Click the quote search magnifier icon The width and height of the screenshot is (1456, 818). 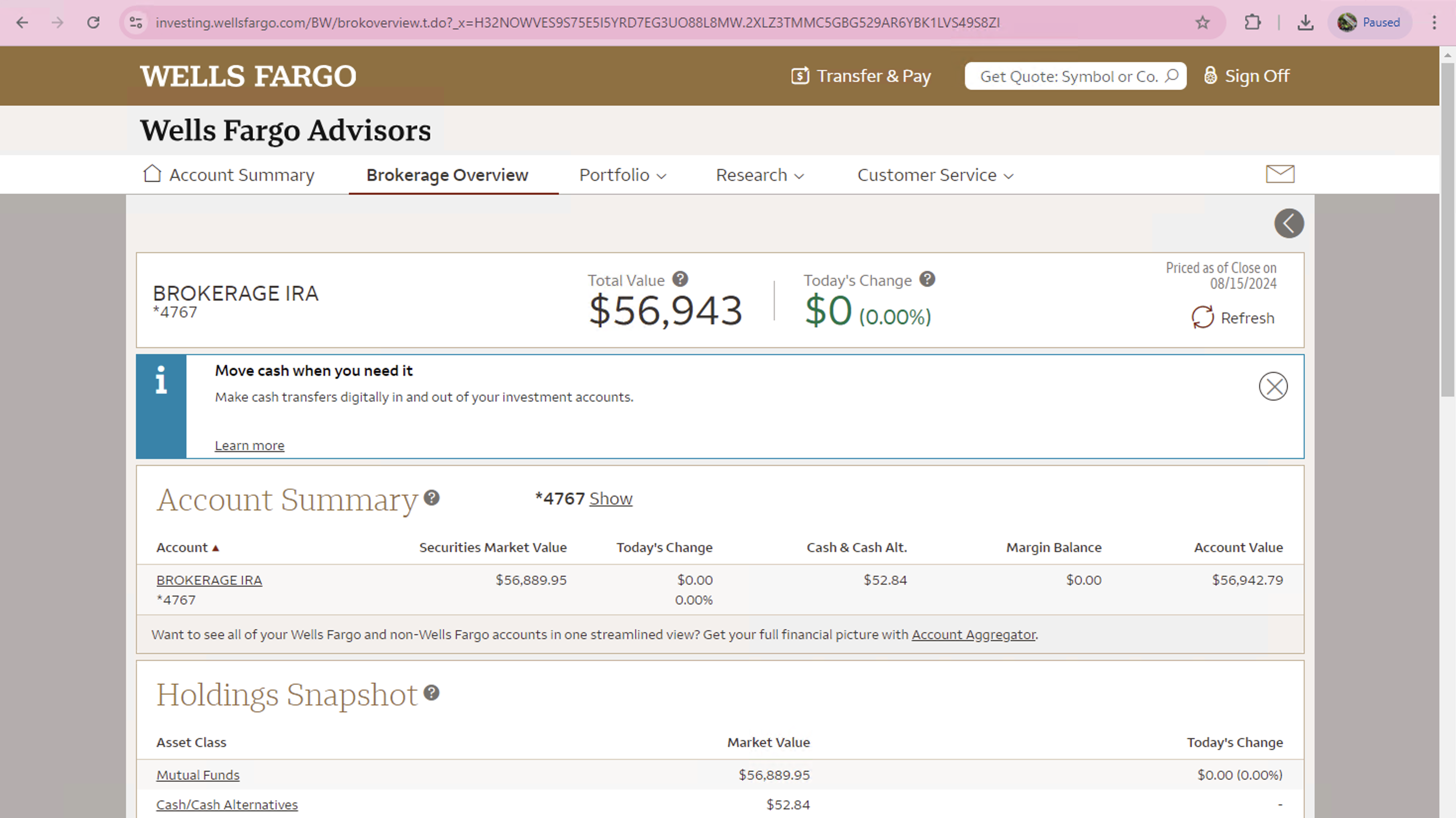click(1172, 76)
